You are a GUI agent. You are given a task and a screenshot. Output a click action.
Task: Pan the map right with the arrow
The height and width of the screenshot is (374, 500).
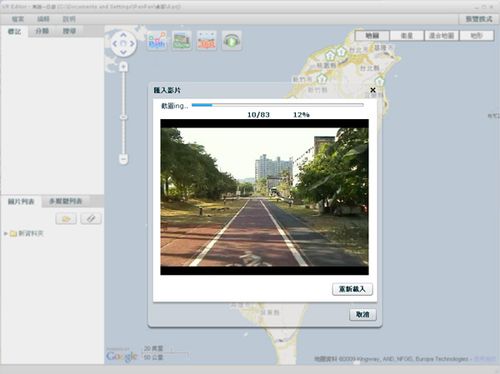click(x=132, y=44)
